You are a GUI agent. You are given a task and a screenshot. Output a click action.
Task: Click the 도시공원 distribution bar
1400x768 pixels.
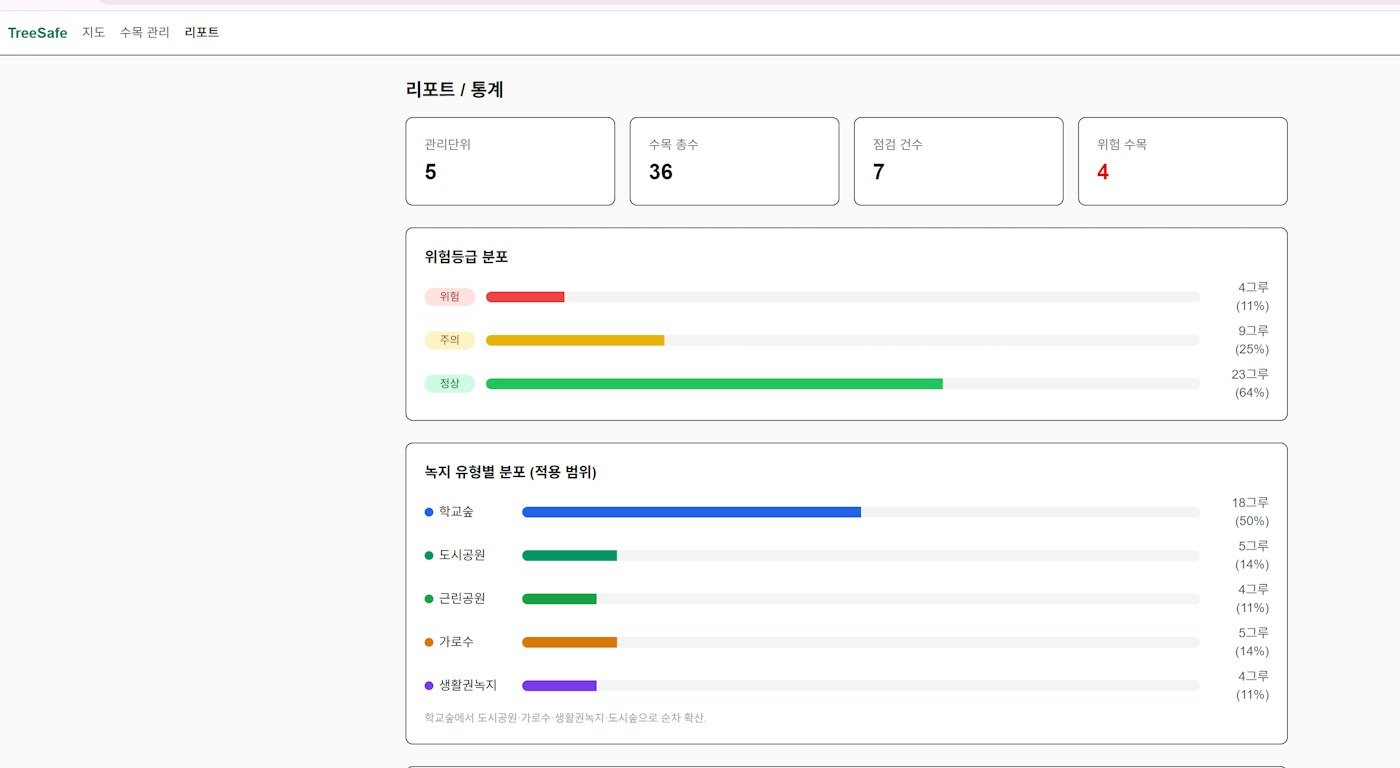pyautogui.click(x=569, y=555)
